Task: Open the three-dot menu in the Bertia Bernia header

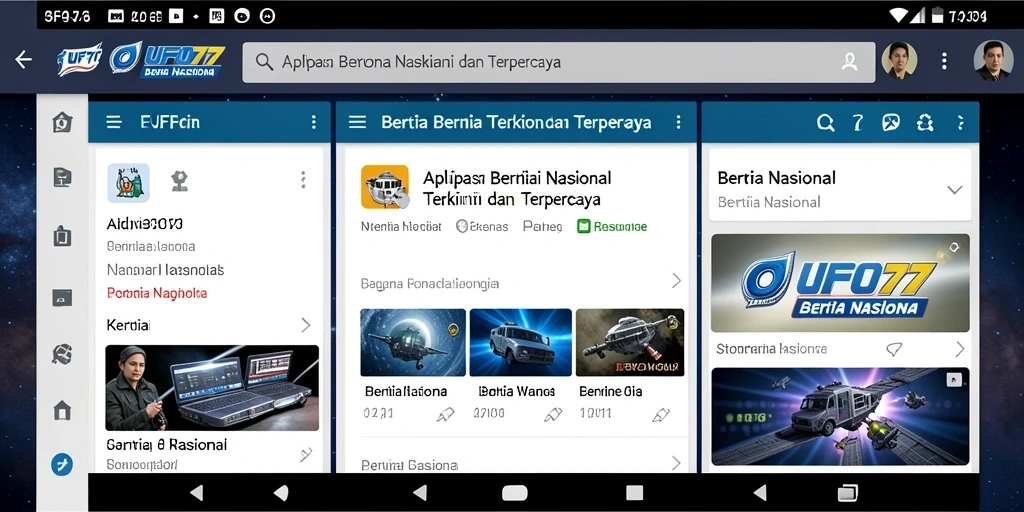Action: (x=678, y=122)
